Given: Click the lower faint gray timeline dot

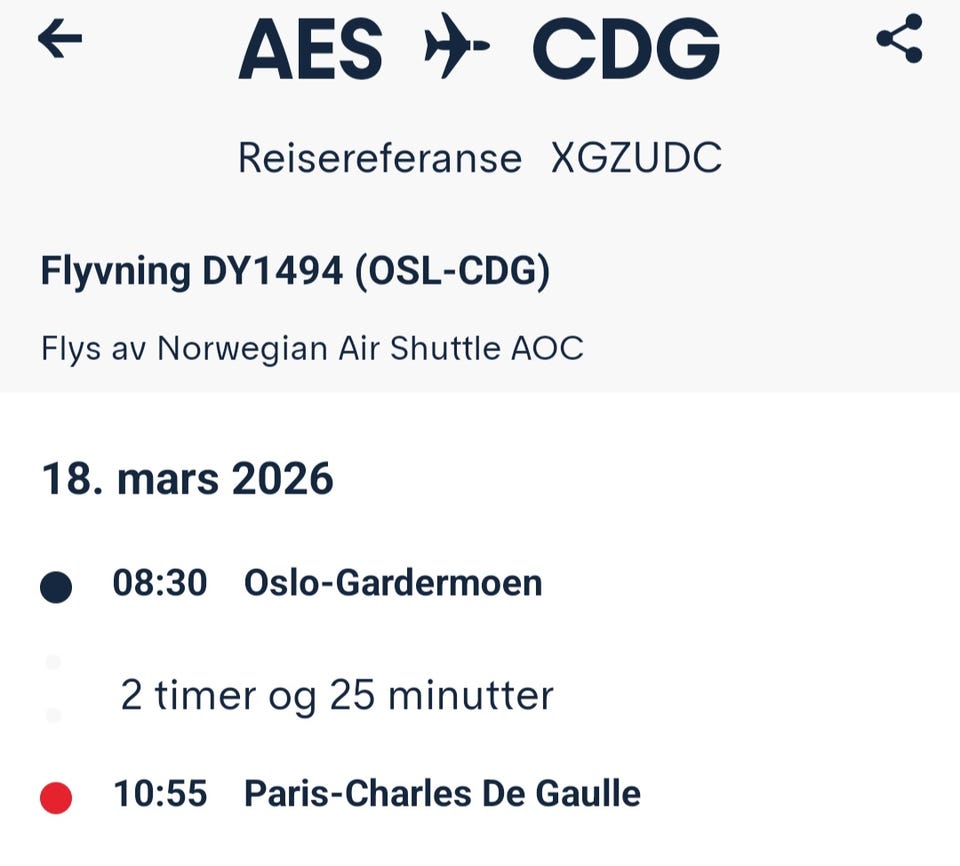Looking at the screenshot, I should coord(54,715).
